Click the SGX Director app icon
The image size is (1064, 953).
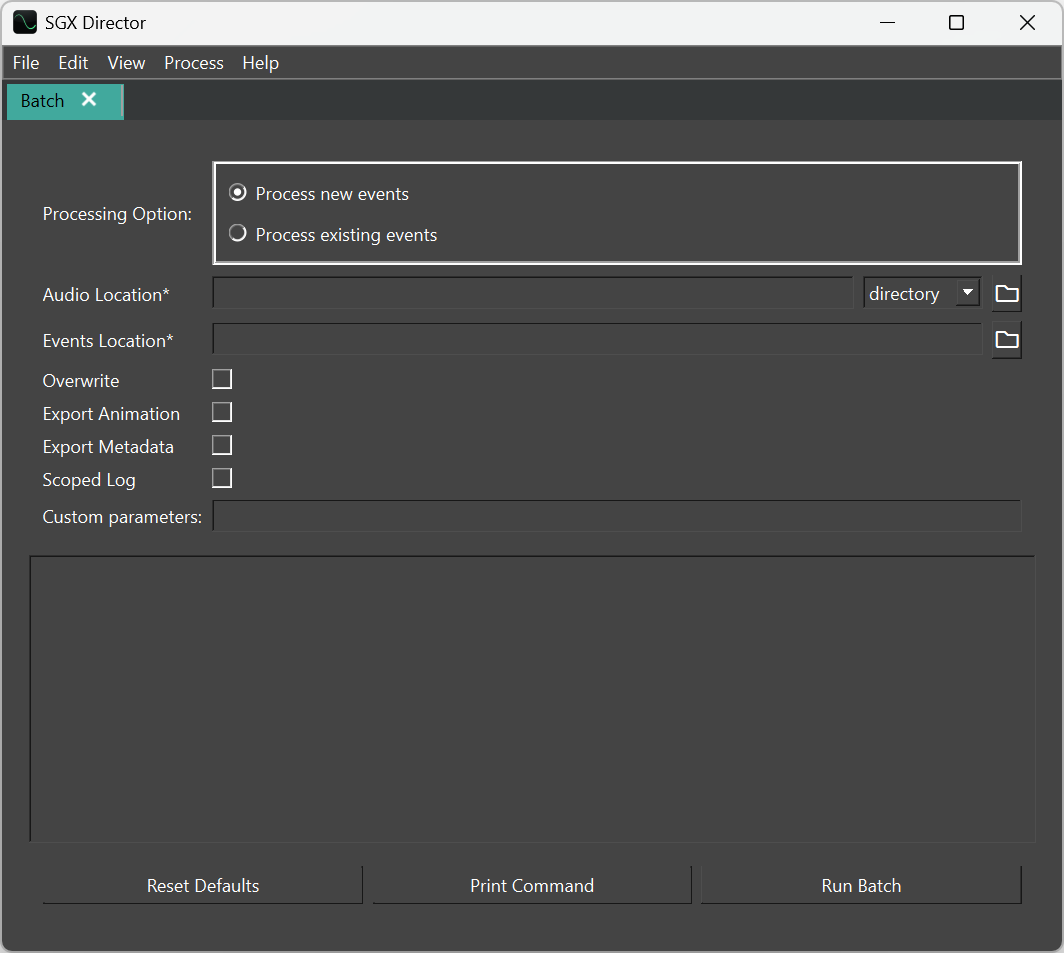pos(25,22)
